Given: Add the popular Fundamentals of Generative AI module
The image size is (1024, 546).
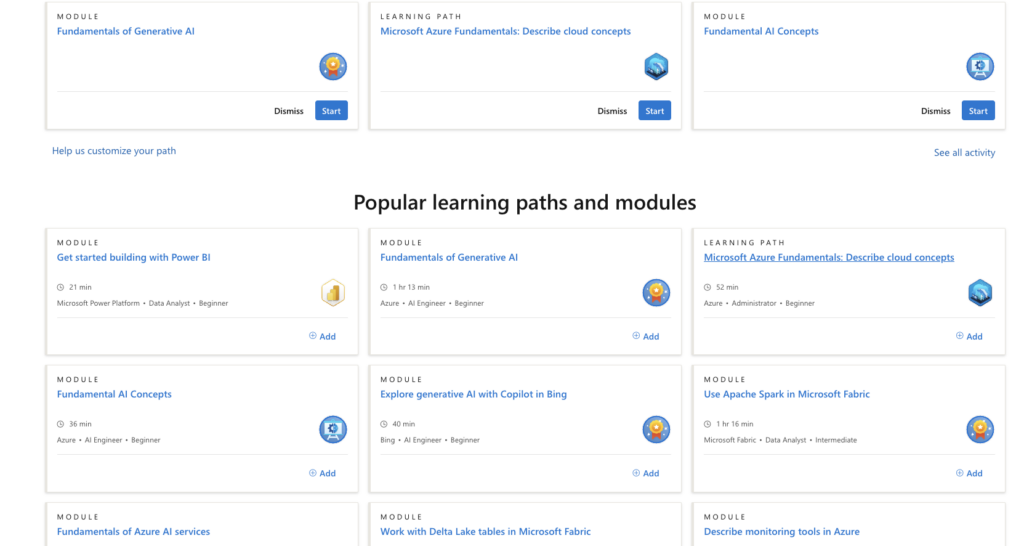Looking at the screenshot, I should [645, 336].
